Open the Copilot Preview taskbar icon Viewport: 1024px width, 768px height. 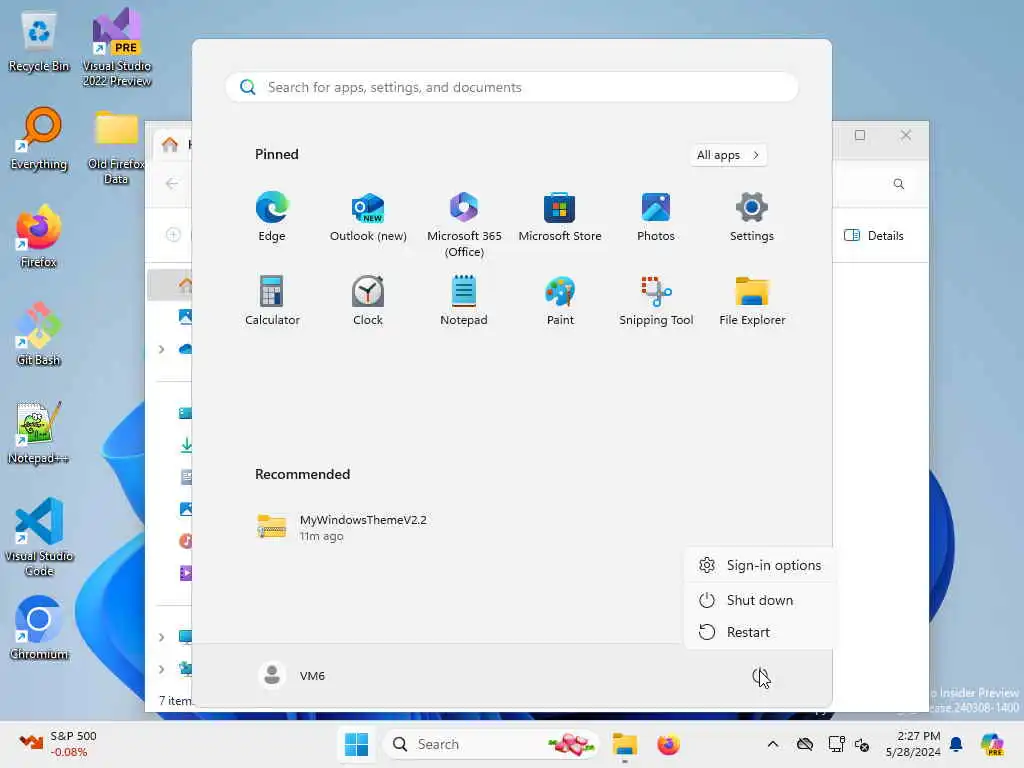click(x=992, y=744)
